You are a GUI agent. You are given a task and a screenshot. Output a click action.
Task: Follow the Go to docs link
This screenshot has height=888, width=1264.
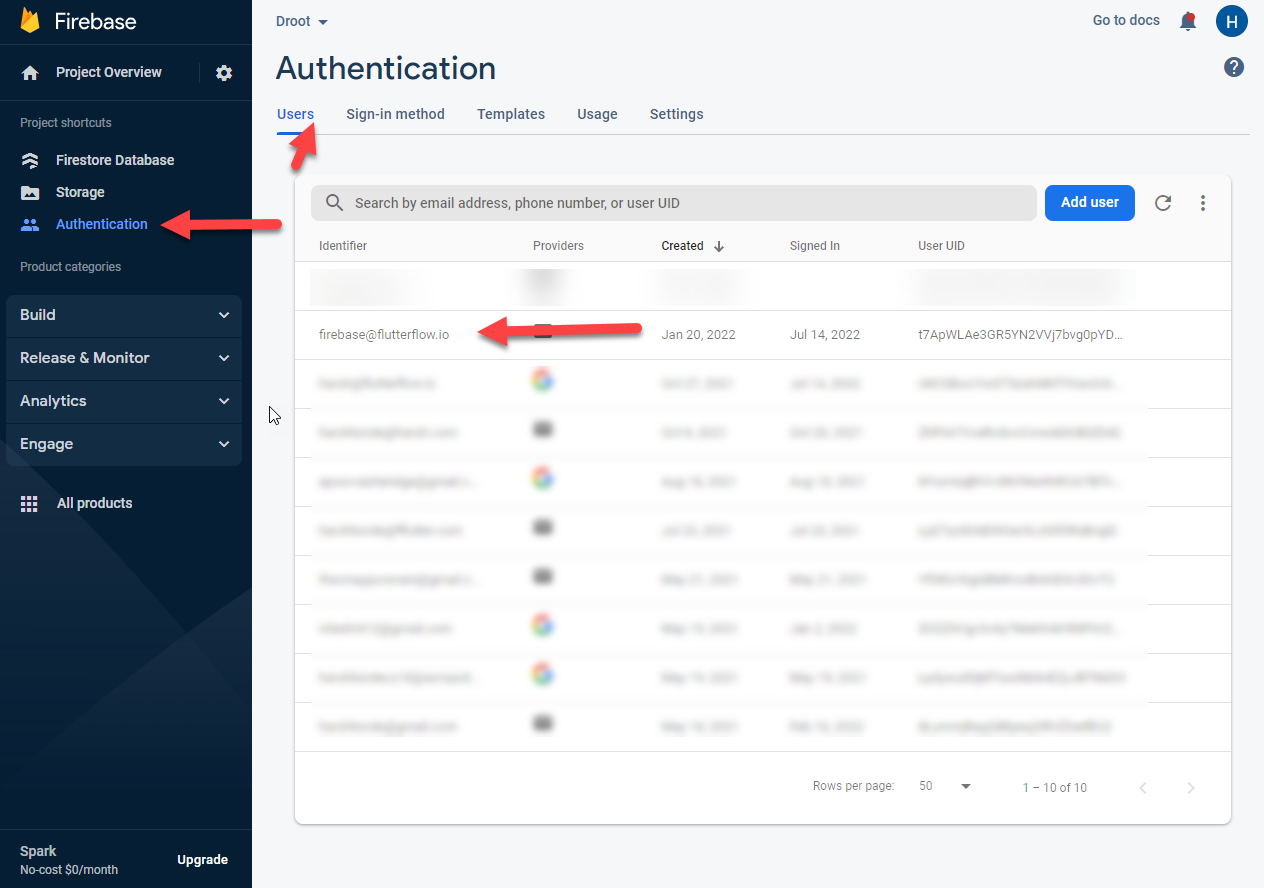pyautogui.click(x=1126, y=20)
